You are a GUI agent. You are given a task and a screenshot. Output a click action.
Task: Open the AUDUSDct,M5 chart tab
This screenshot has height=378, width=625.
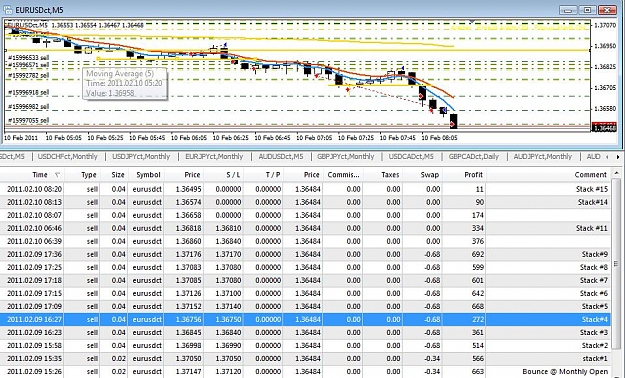pos(281,156)
